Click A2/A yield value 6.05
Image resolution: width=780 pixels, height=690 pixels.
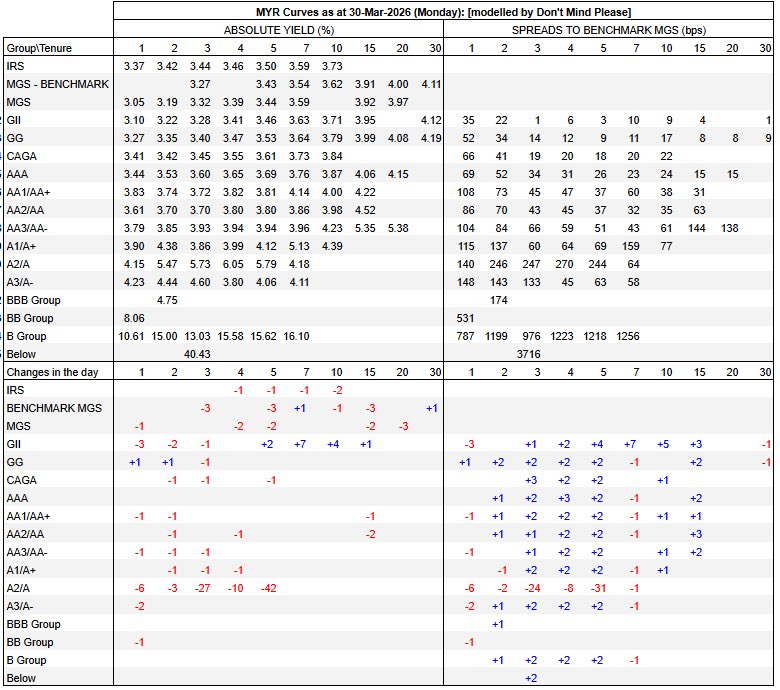(233, 264)
